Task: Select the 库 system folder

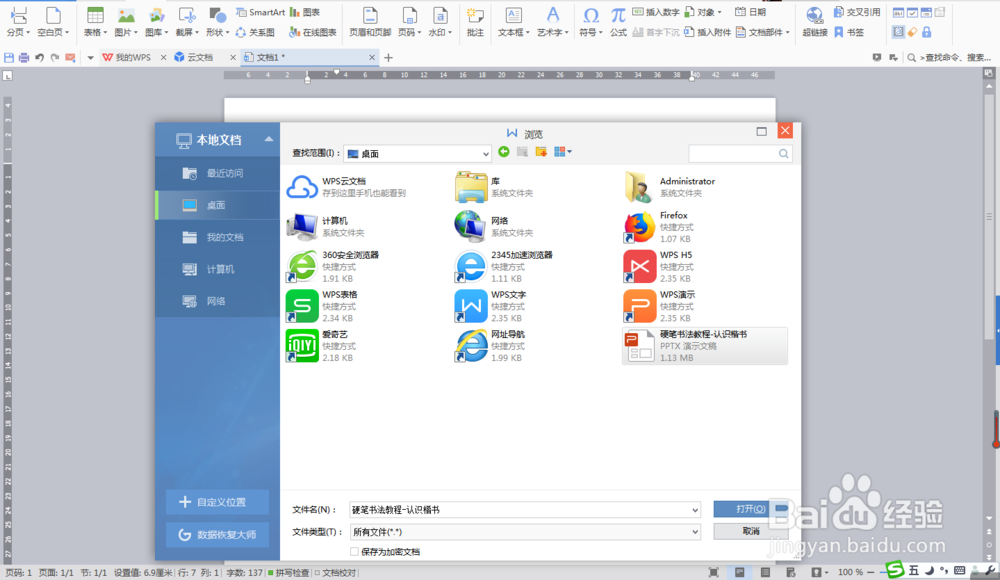Action: pos(494,187)
